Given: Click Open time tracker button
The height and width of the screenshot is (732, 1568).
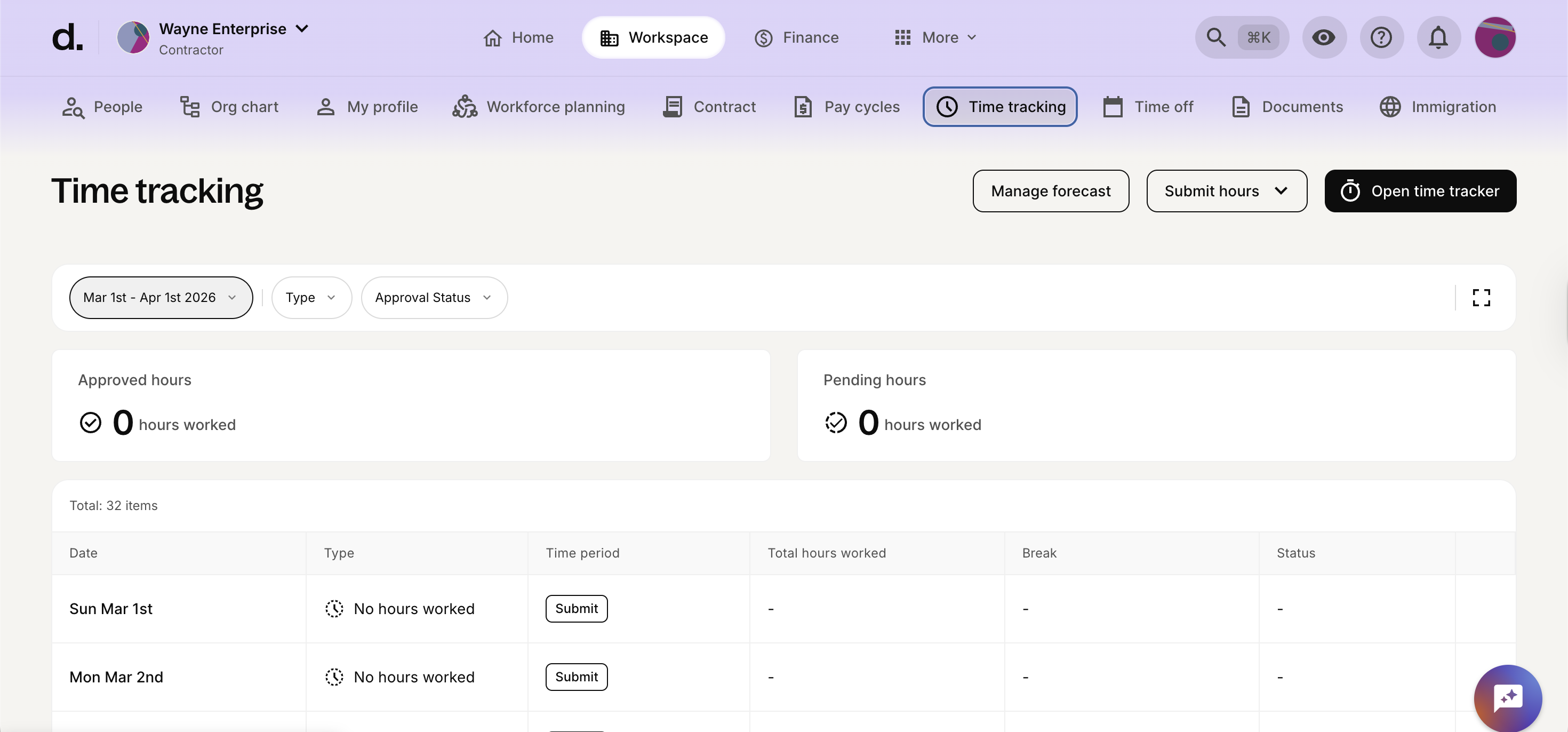Looking at the screenshot, I should tap(1420, 190).
